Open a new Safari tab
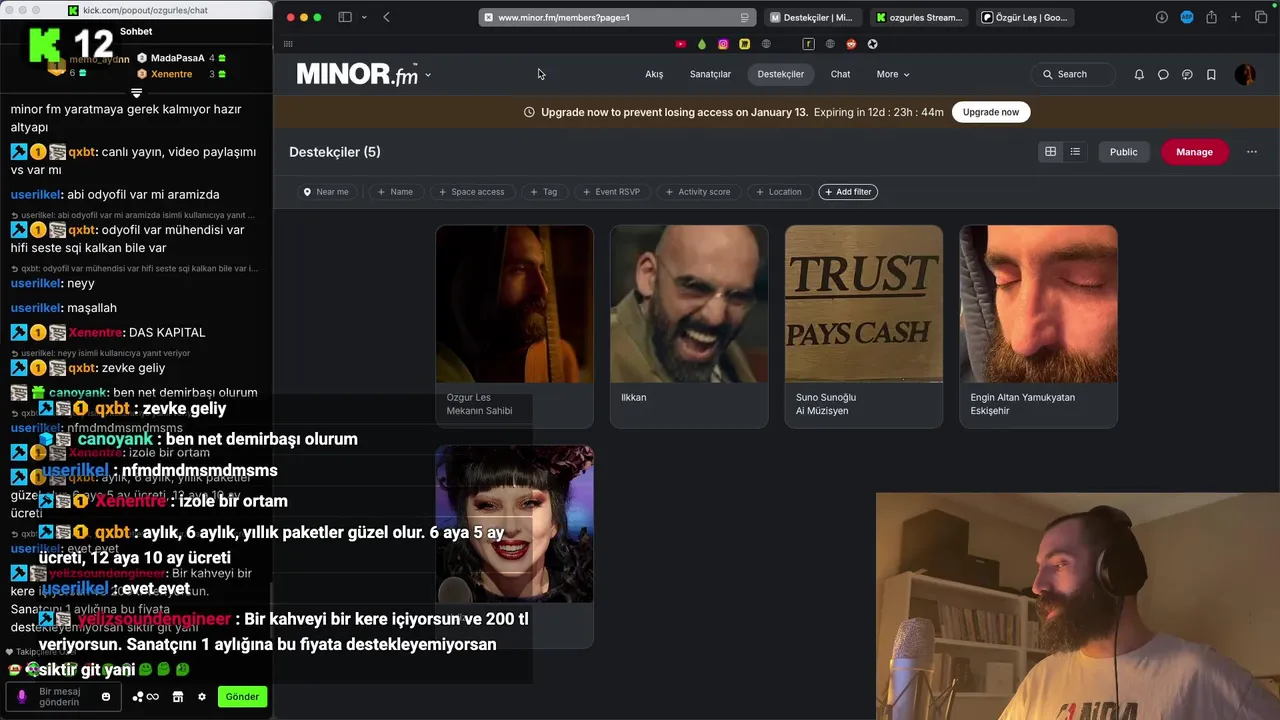The height and width of the screenshot is (720, 1280). pos(1236,17)
